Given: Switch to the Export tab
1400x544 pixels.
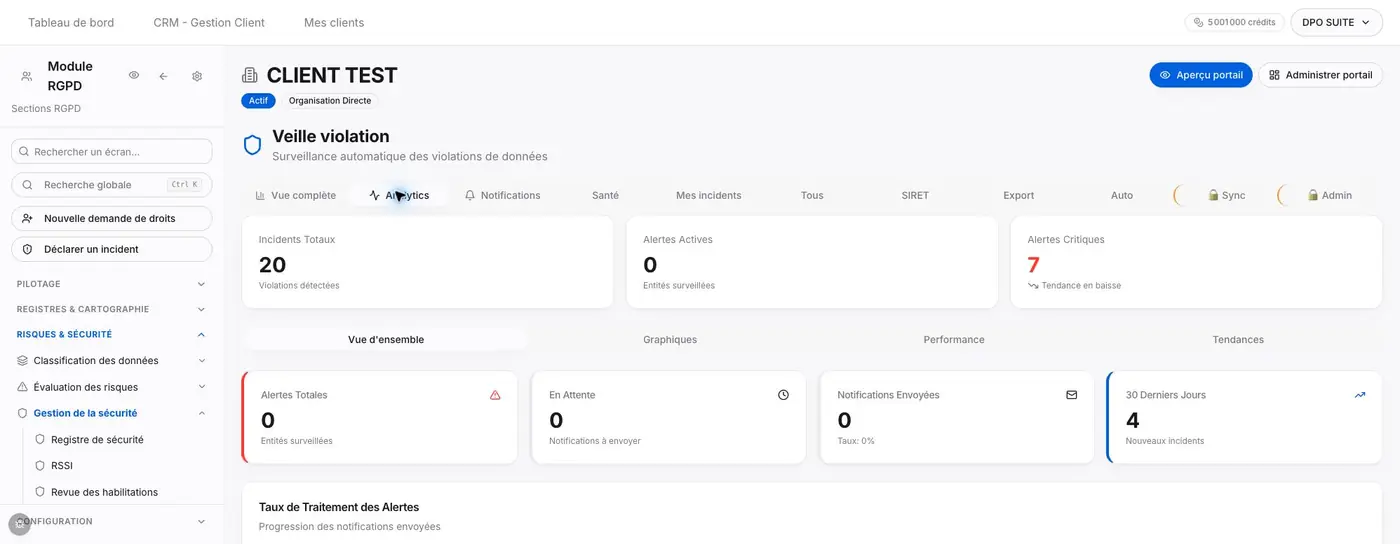Looking at the screenshot, I should [1019, 195].
